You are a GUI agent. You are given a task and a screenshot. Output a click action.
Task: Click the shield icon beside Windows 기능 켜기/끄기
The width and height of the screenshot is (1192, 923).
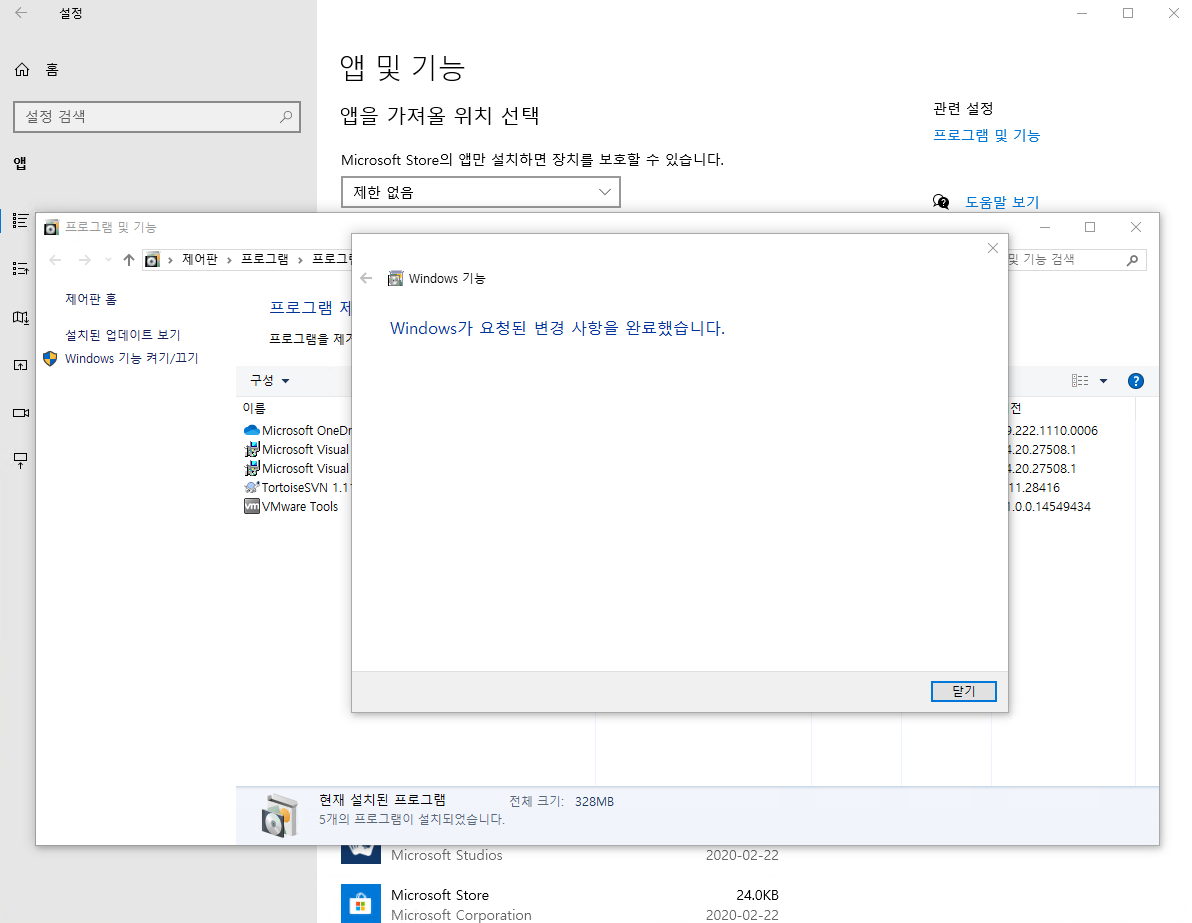[x=50, y=358]
